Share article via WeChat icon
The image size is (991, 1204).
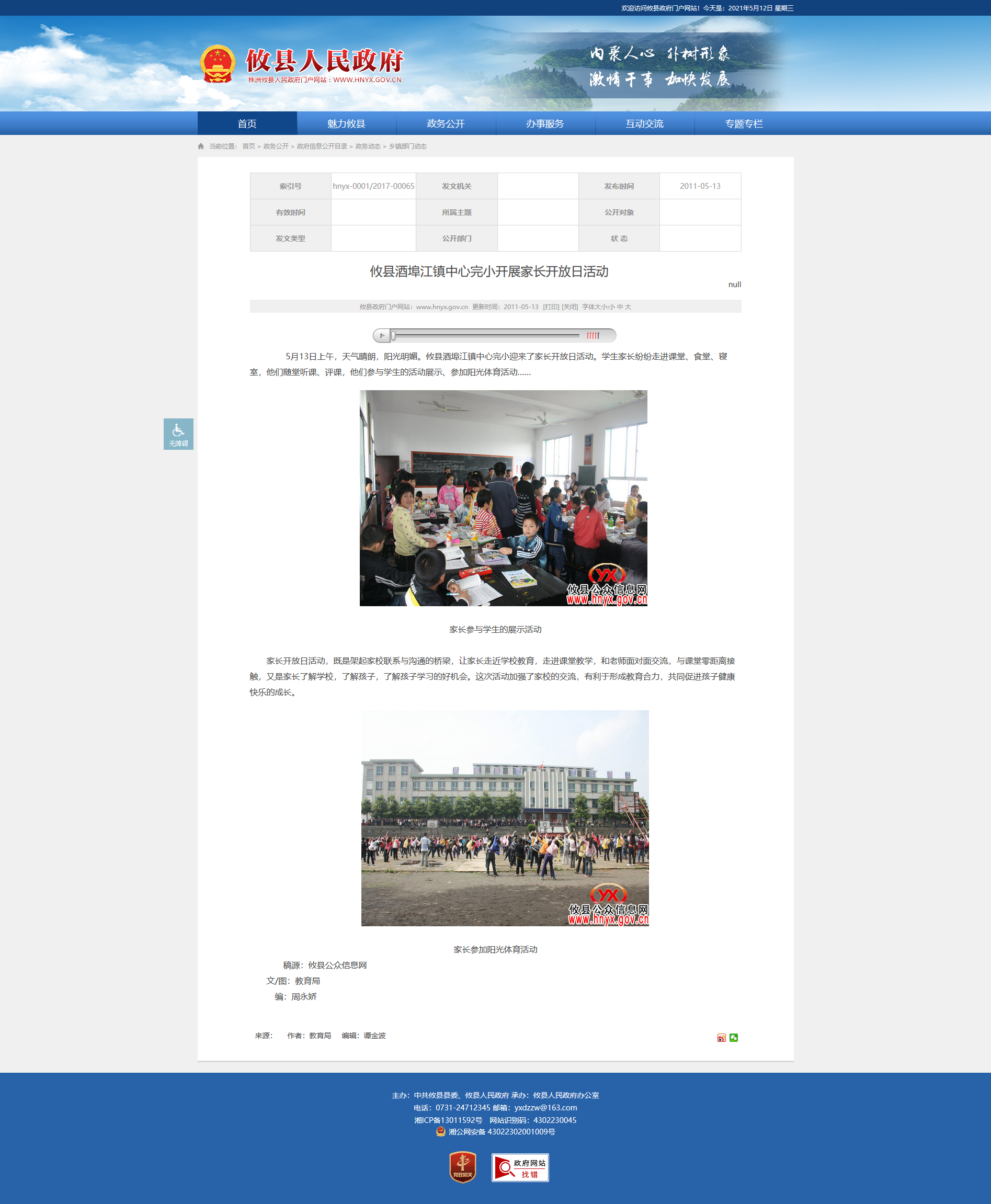pyautogui.click(x=734, y=1037)
